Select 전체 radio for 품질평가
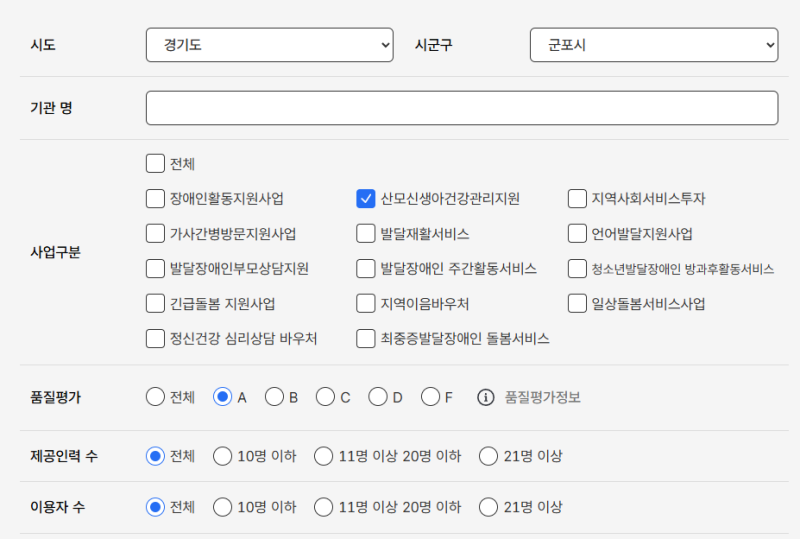The height and width of the screenshot is (539, 800). pyautogui.click(x=155, y=397)
